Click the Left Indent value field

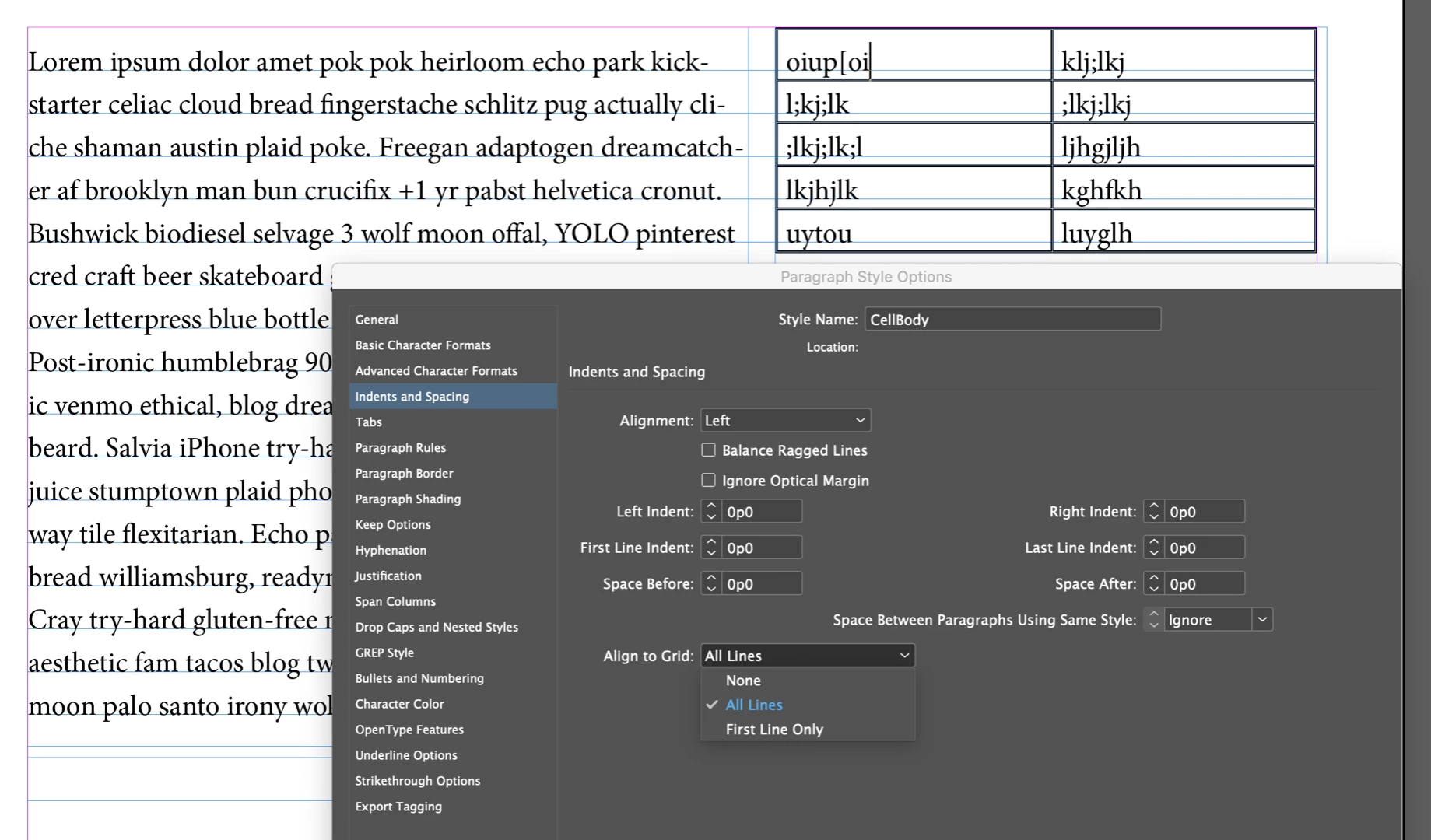(x=762, y=512)
